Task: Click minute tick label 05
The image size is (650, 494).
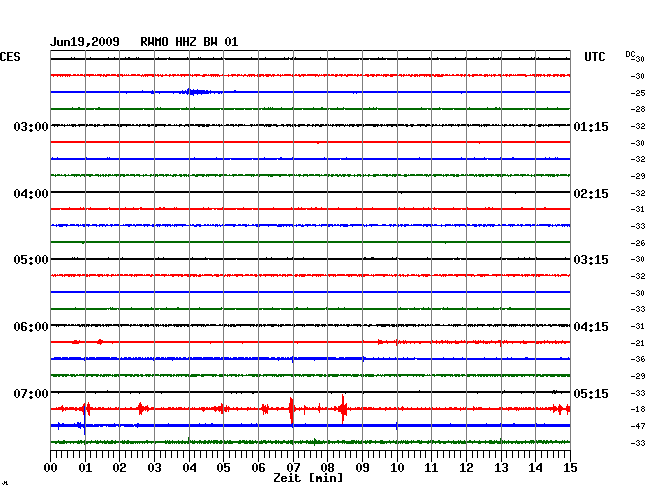Action: coord(223,467)
